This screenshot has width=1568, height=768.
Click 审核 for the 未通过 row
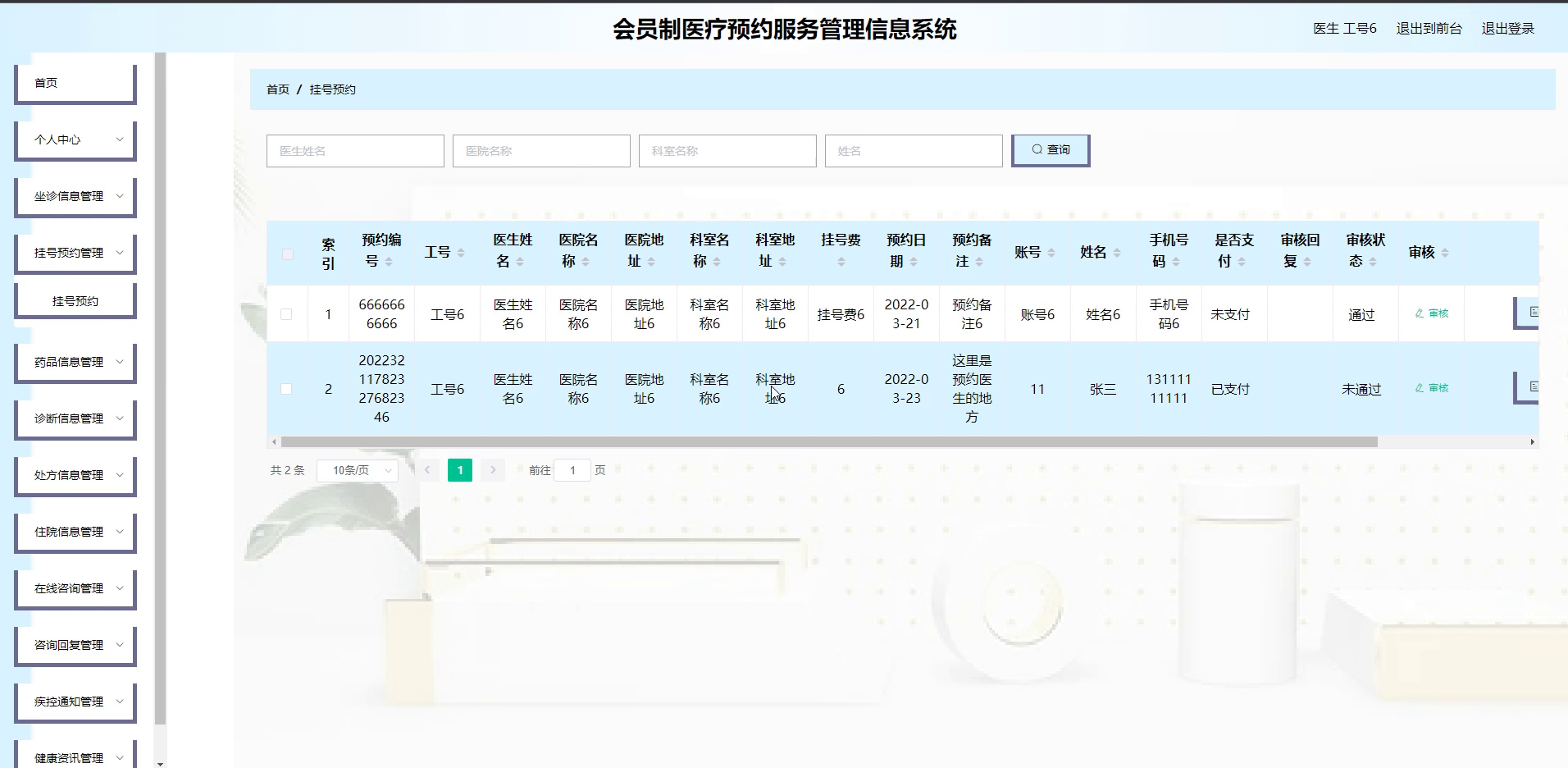[1432, 388]
